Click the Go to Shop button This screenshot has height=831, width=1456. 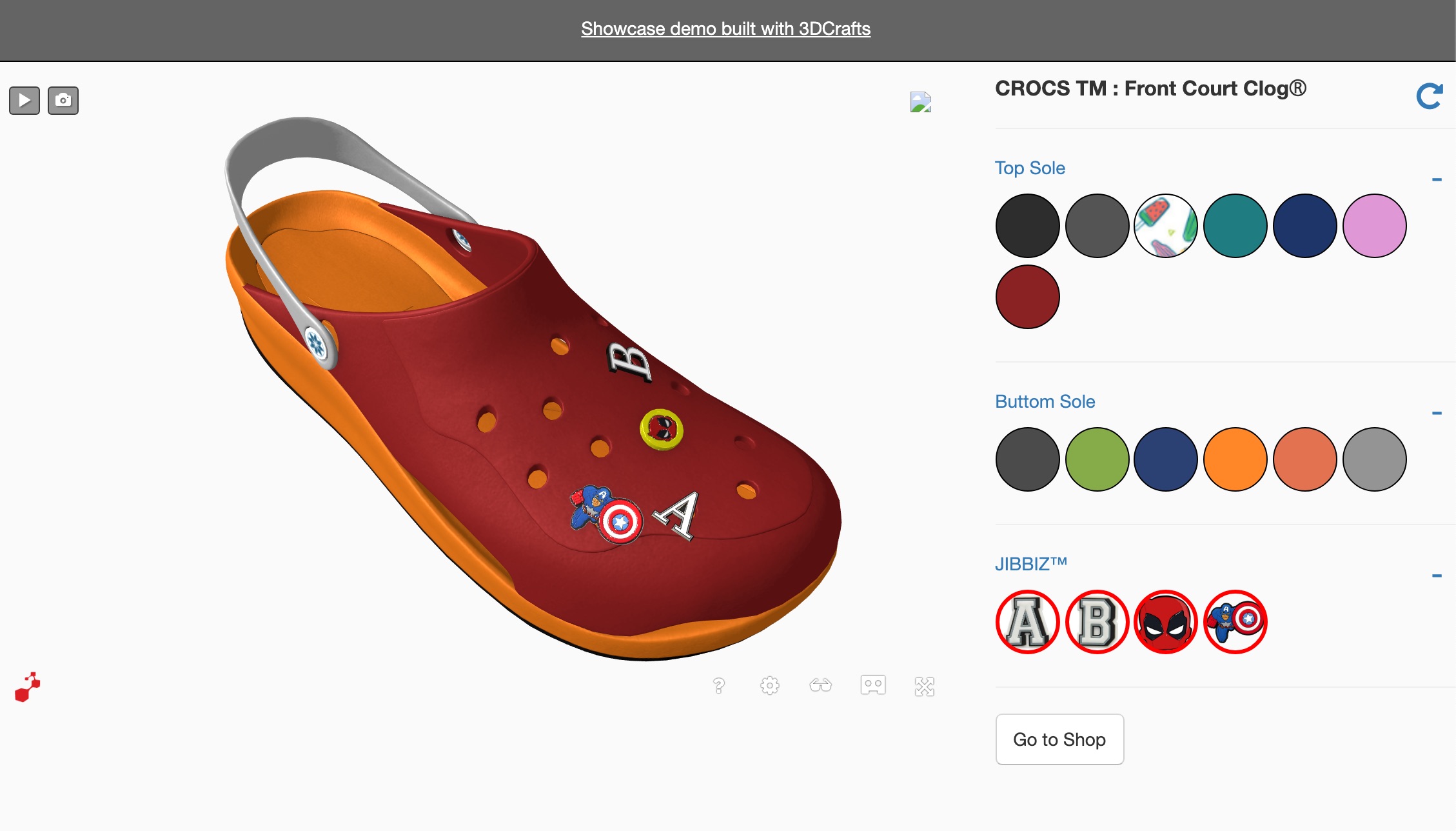point(1059,739)
